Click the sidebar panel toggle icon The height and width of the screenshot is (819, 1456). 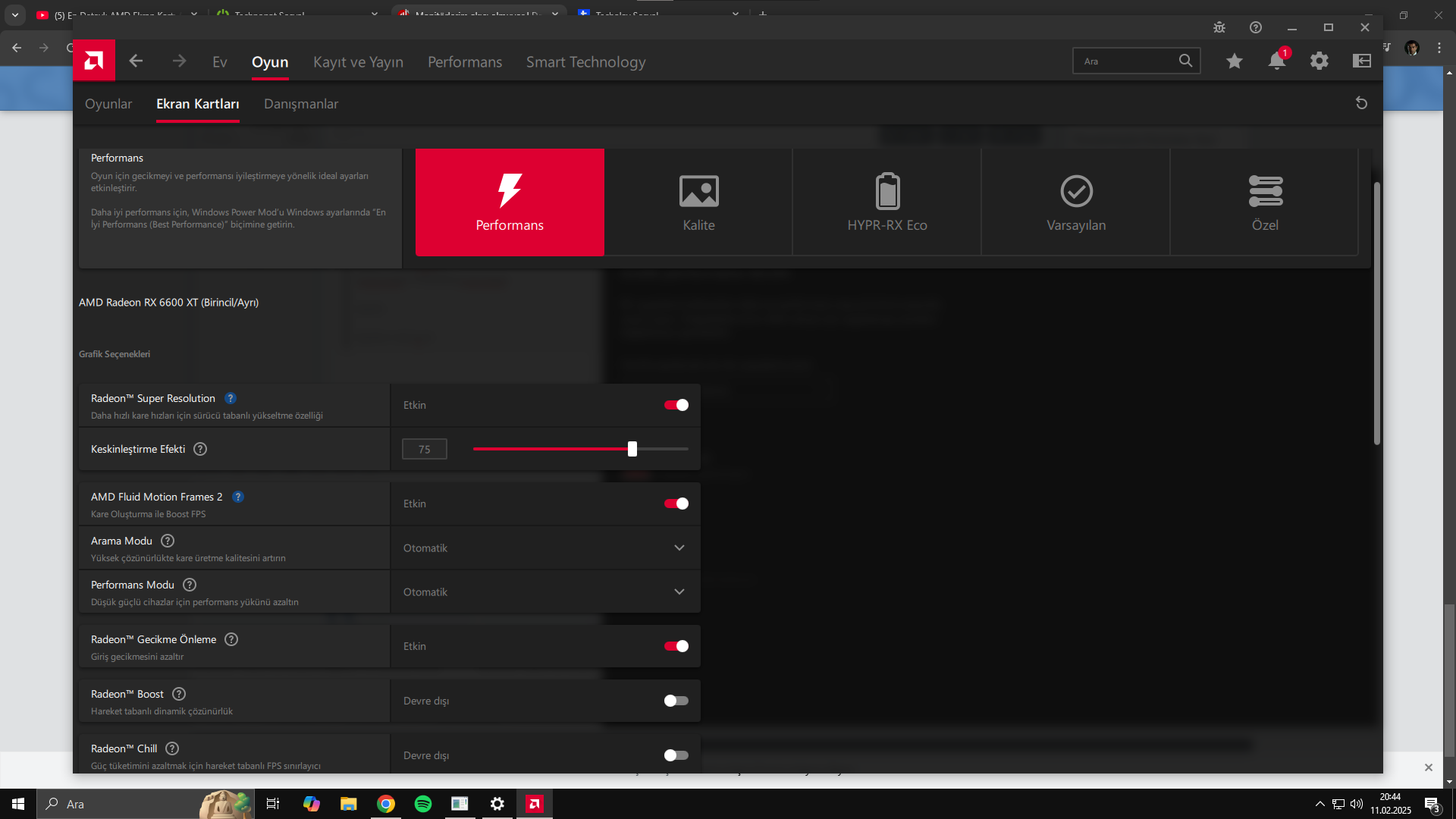1362,61
